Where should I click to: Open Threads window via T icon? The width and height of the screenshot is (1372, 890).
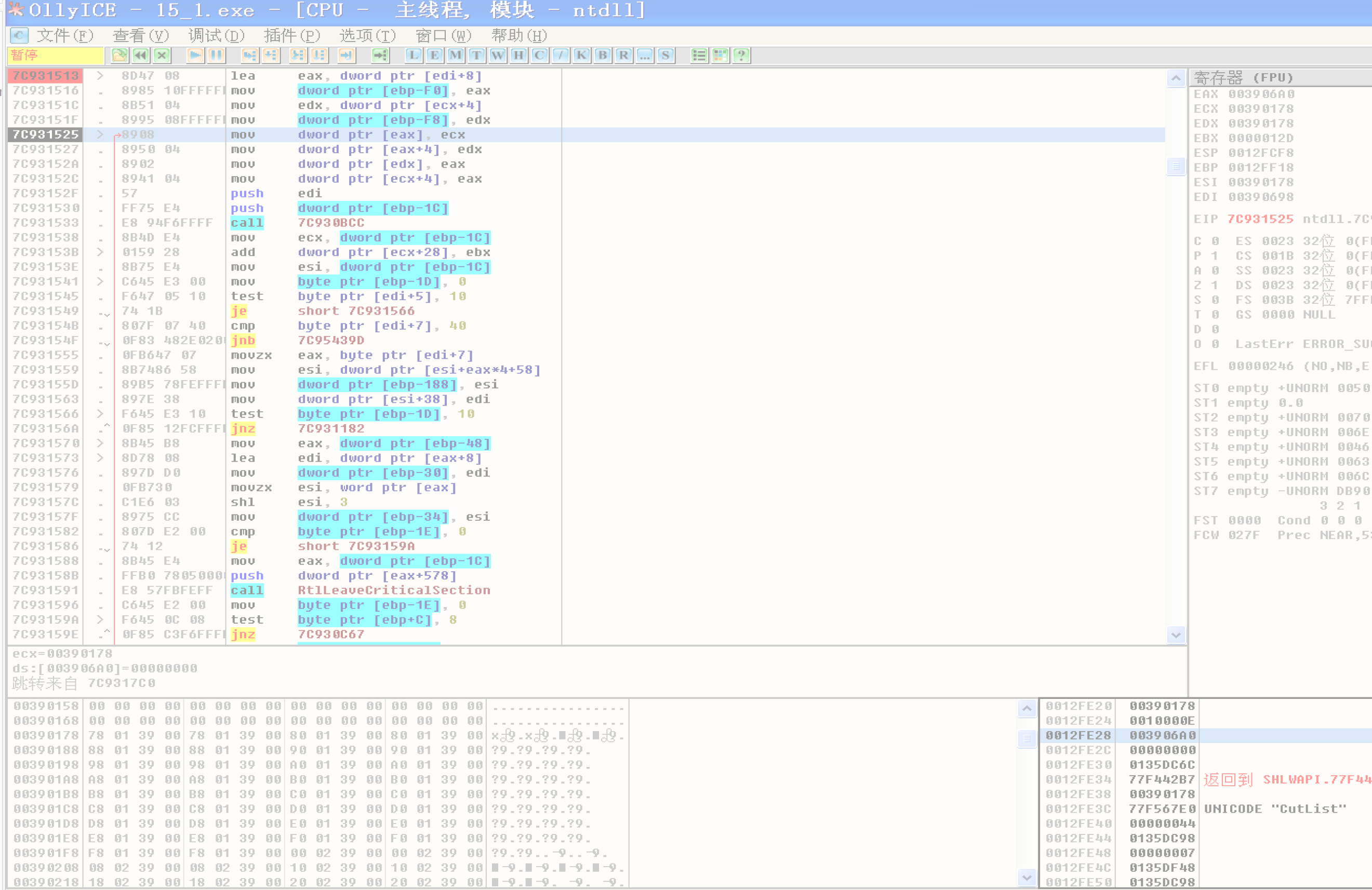(476, 56)
